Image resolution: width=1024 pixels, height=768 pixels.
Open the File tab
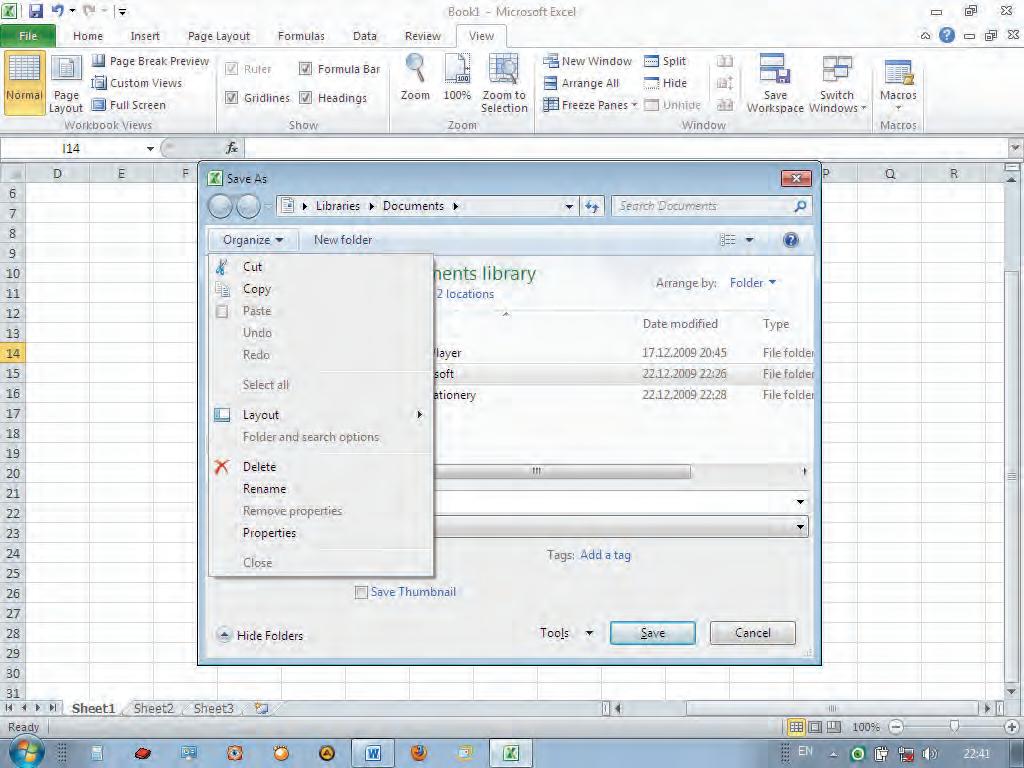click(x=28, y=36)
